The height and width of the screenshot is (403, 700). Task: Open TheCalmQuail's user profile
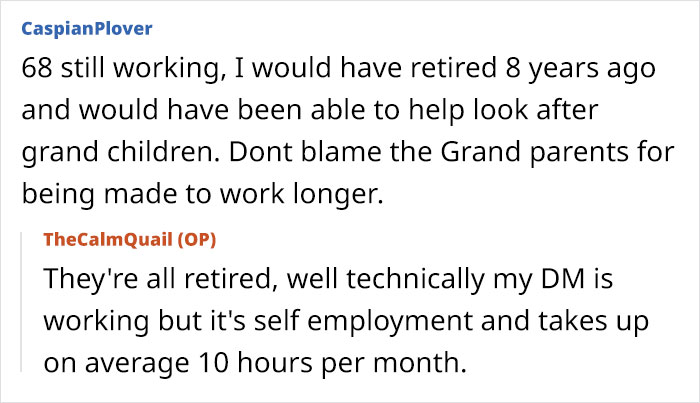pos(108,240)
